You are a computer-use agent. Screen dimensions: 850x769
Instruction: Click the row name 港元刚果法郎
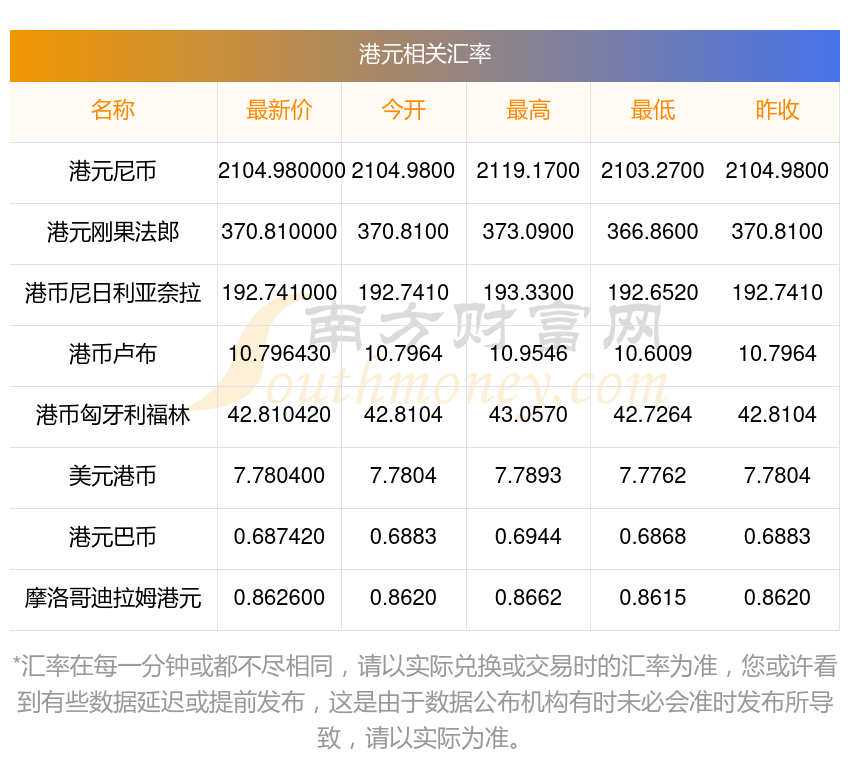(113, 232)
